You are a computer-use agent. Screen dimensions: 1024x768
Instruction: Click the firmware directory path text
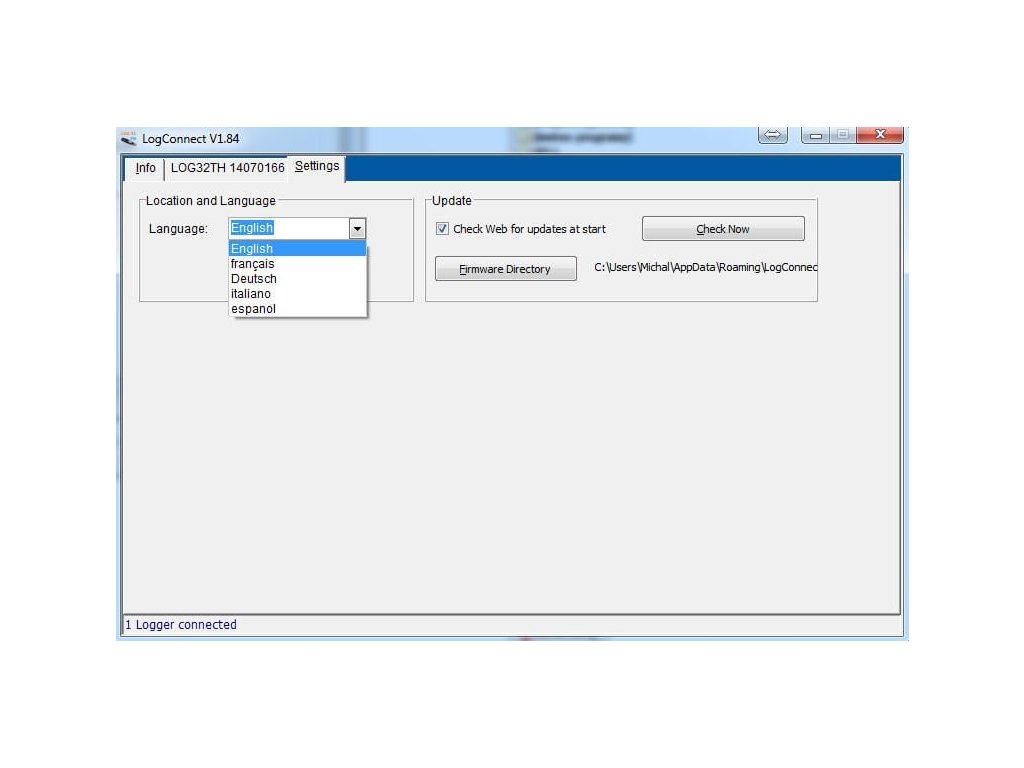point(705,267)
